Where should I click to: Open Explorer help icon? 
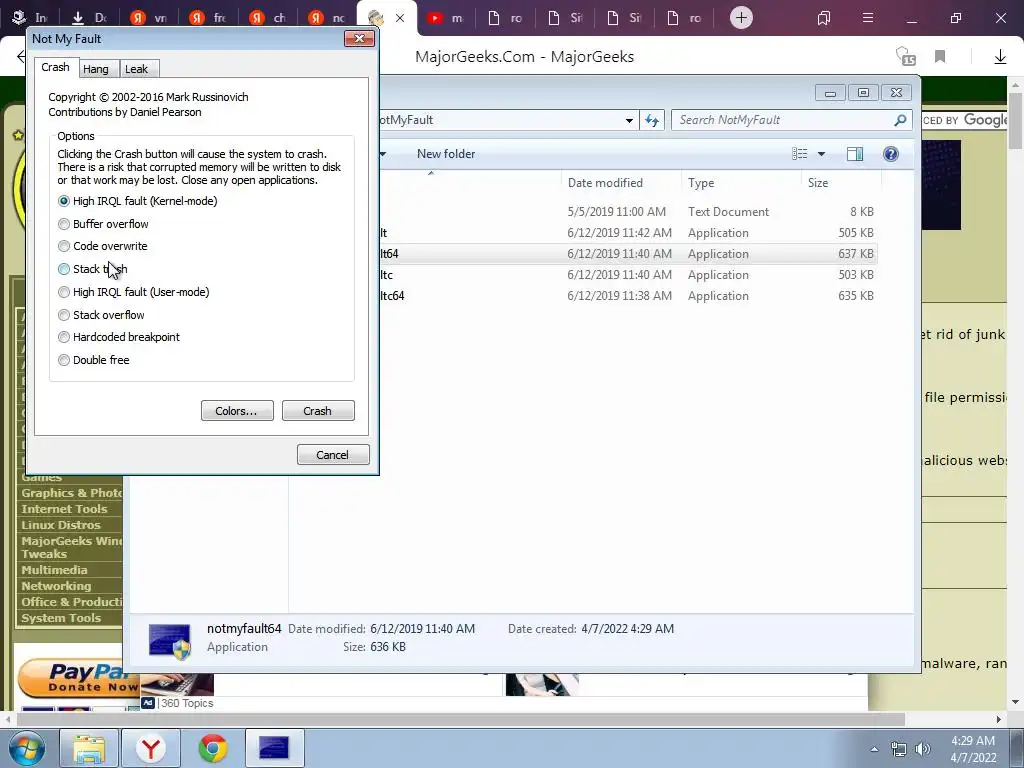point(891,154)
